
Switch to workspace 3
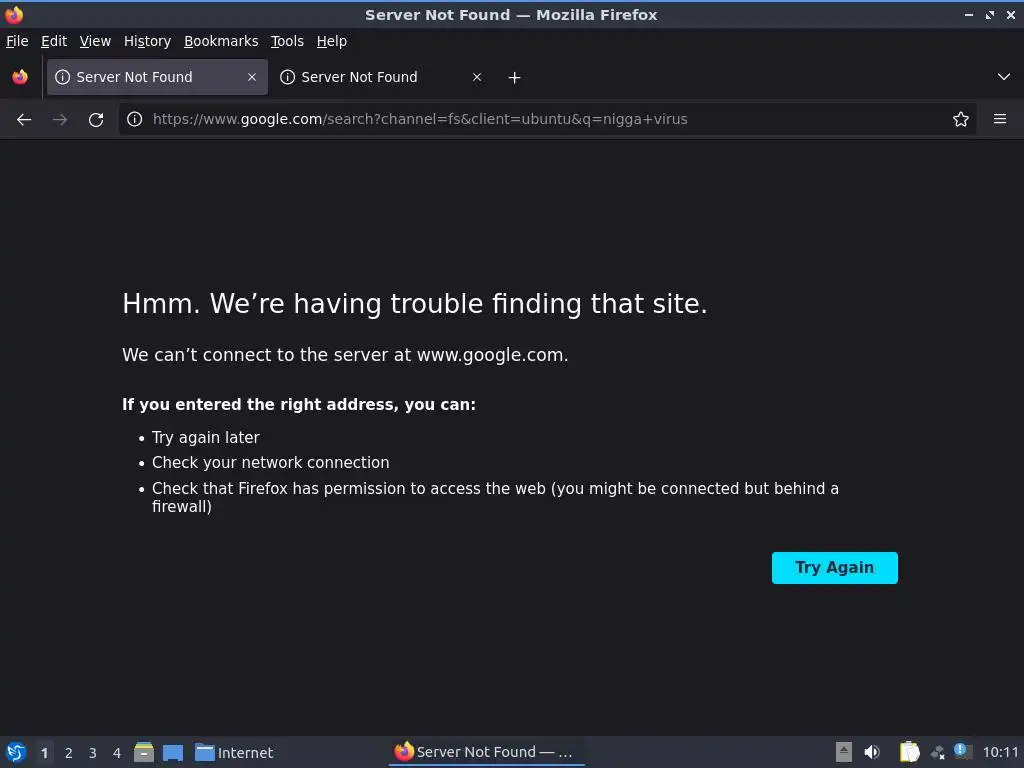point(93,753)
